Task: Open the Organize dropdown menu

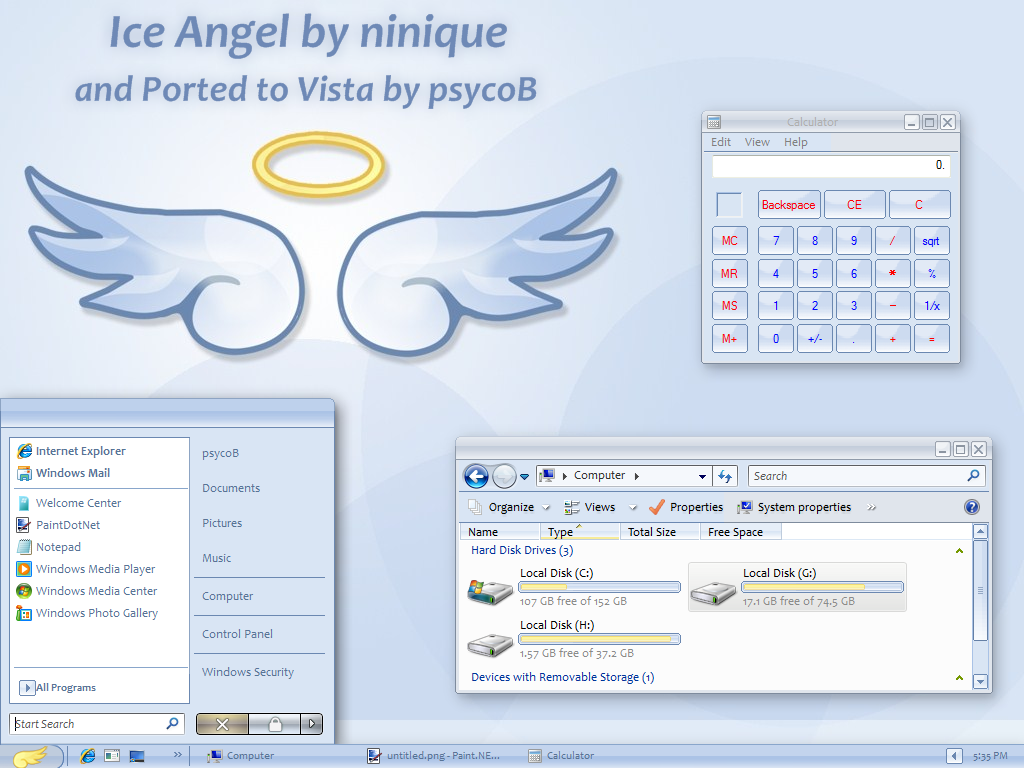Action: (512, 507)
